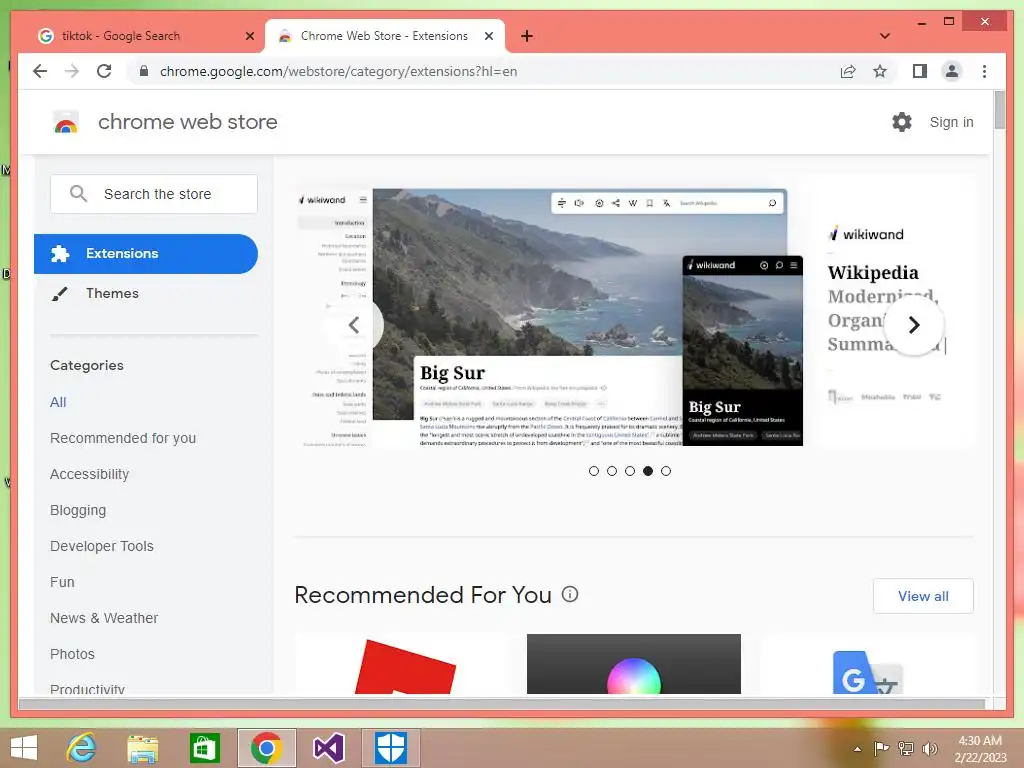This screenshot has height=768, width=1024.
Task: Open the Windows Start menu
Action: [x=25, y=748]
